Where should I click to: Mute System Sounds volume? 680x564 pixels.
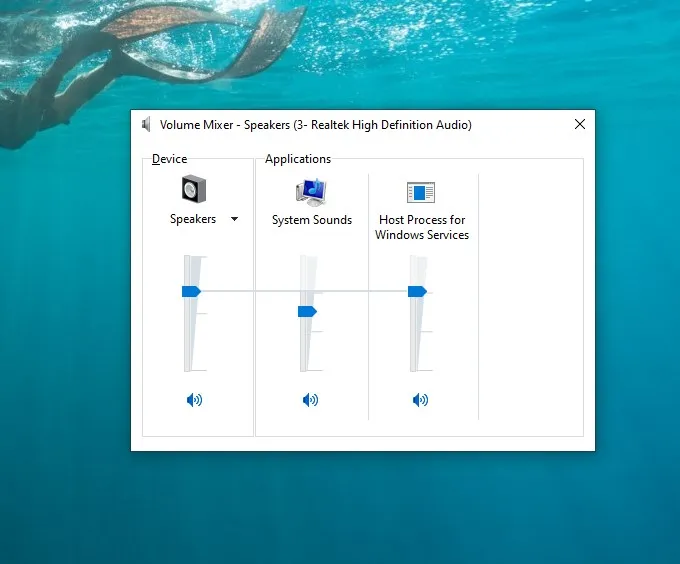pyautogui.click(x=310, y=400)
